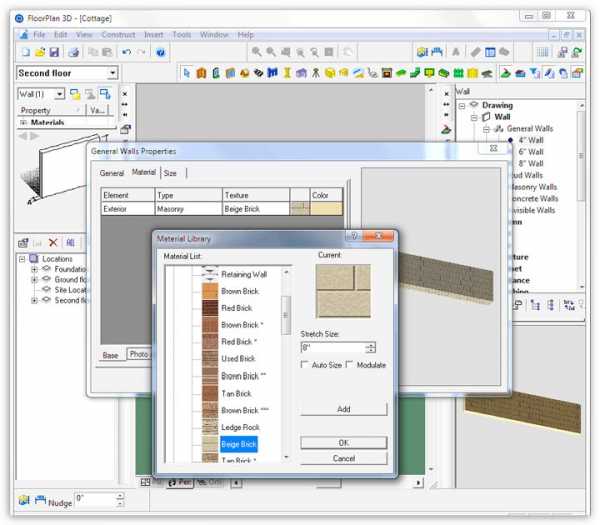The image size is (600, 525).
Task: Switch to the Size tab in Walls Properties
Action: 170,173
